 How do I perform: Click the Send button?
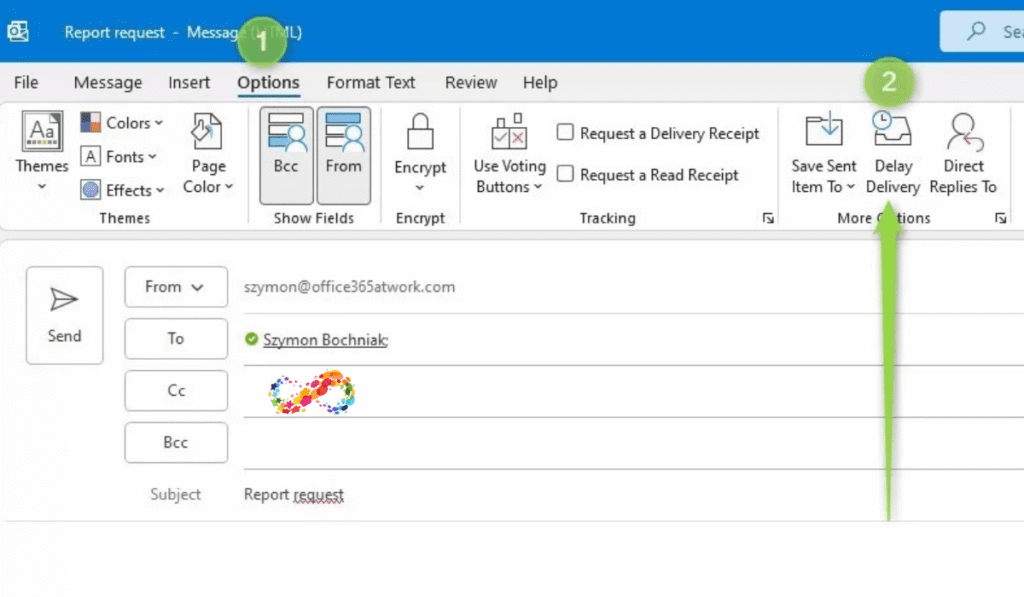tap(64, 315)
